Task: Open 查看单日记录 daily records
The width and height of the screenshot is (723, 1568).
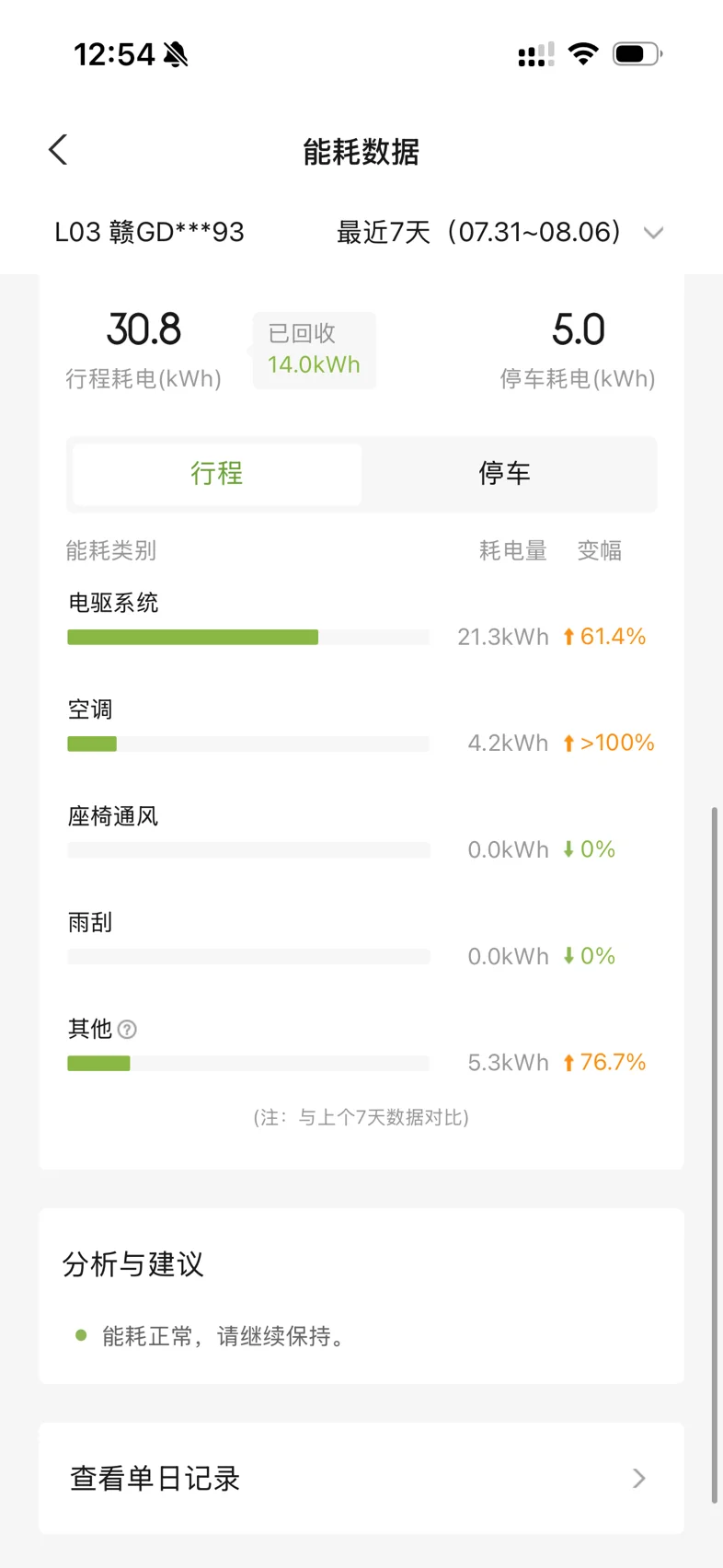Action: [x=361, y=1479]
